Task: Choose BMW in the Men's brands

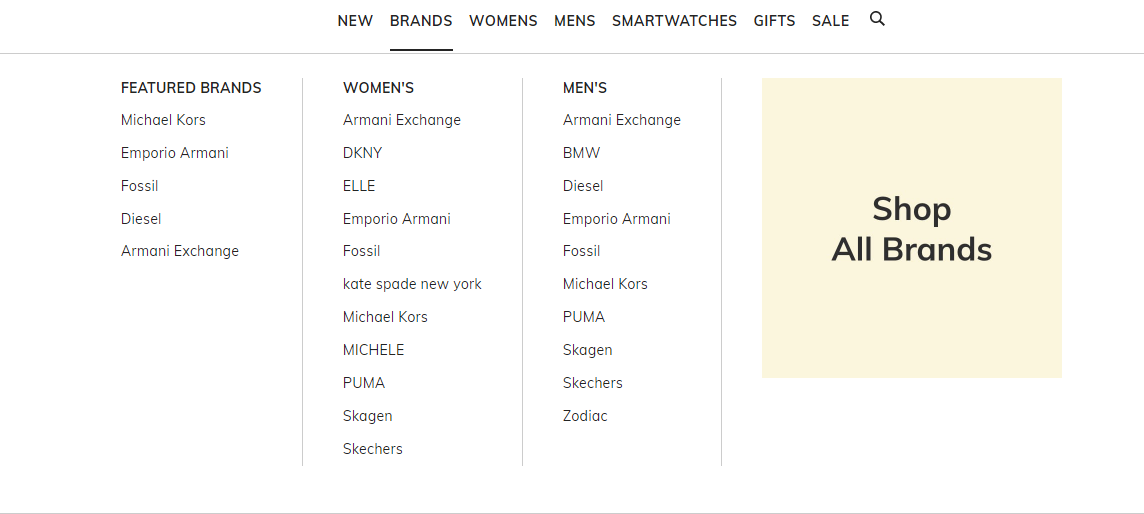Action: click(581, 153)
